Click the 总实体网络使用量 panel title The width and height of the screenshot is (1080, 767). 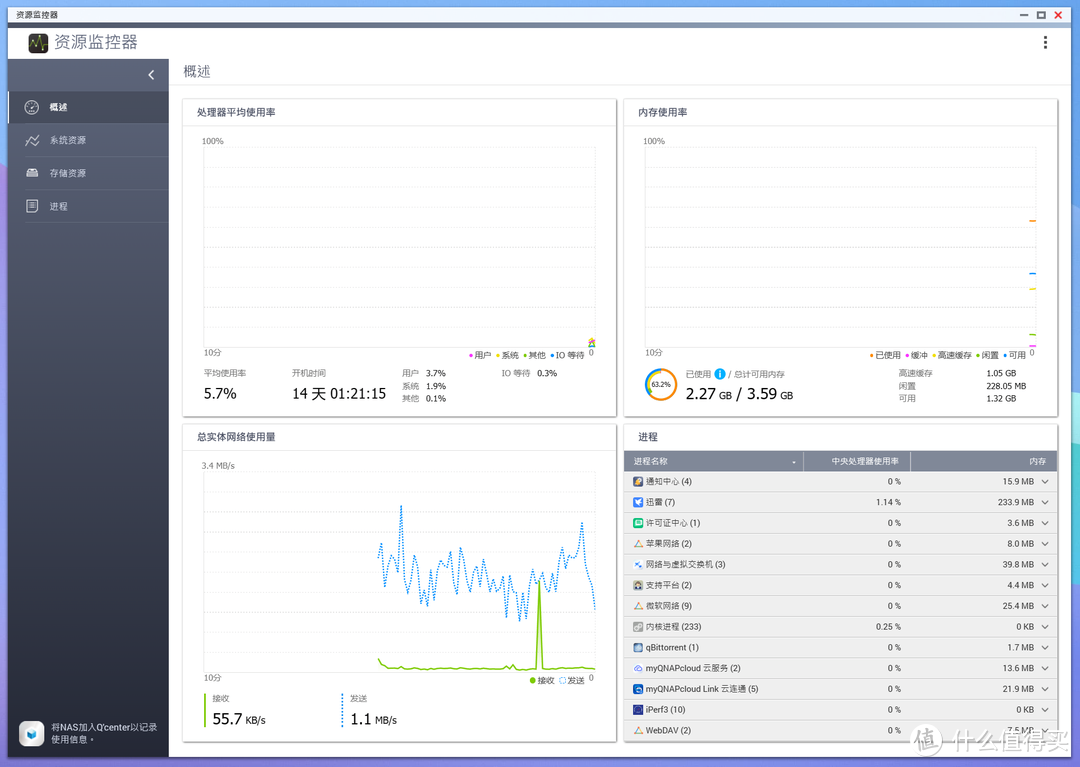coord(236,437)
